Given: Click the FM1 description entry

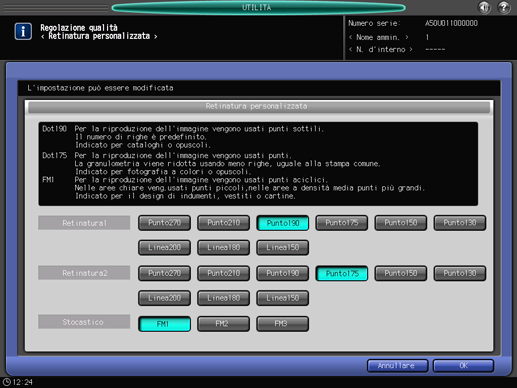Looking at the screenshot, I should [x=233, y=188].
